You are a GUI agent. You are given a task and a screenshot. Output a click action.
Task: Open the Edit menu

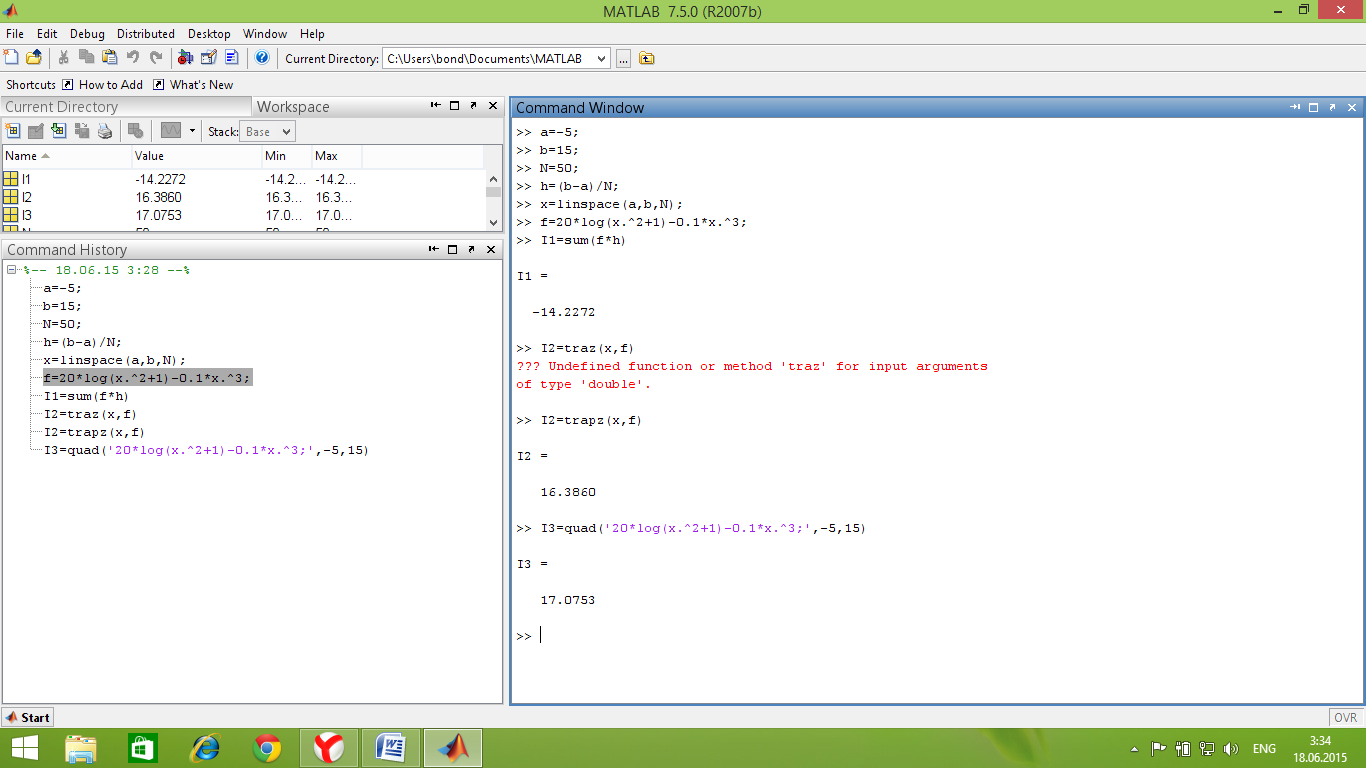coord(47,33)
